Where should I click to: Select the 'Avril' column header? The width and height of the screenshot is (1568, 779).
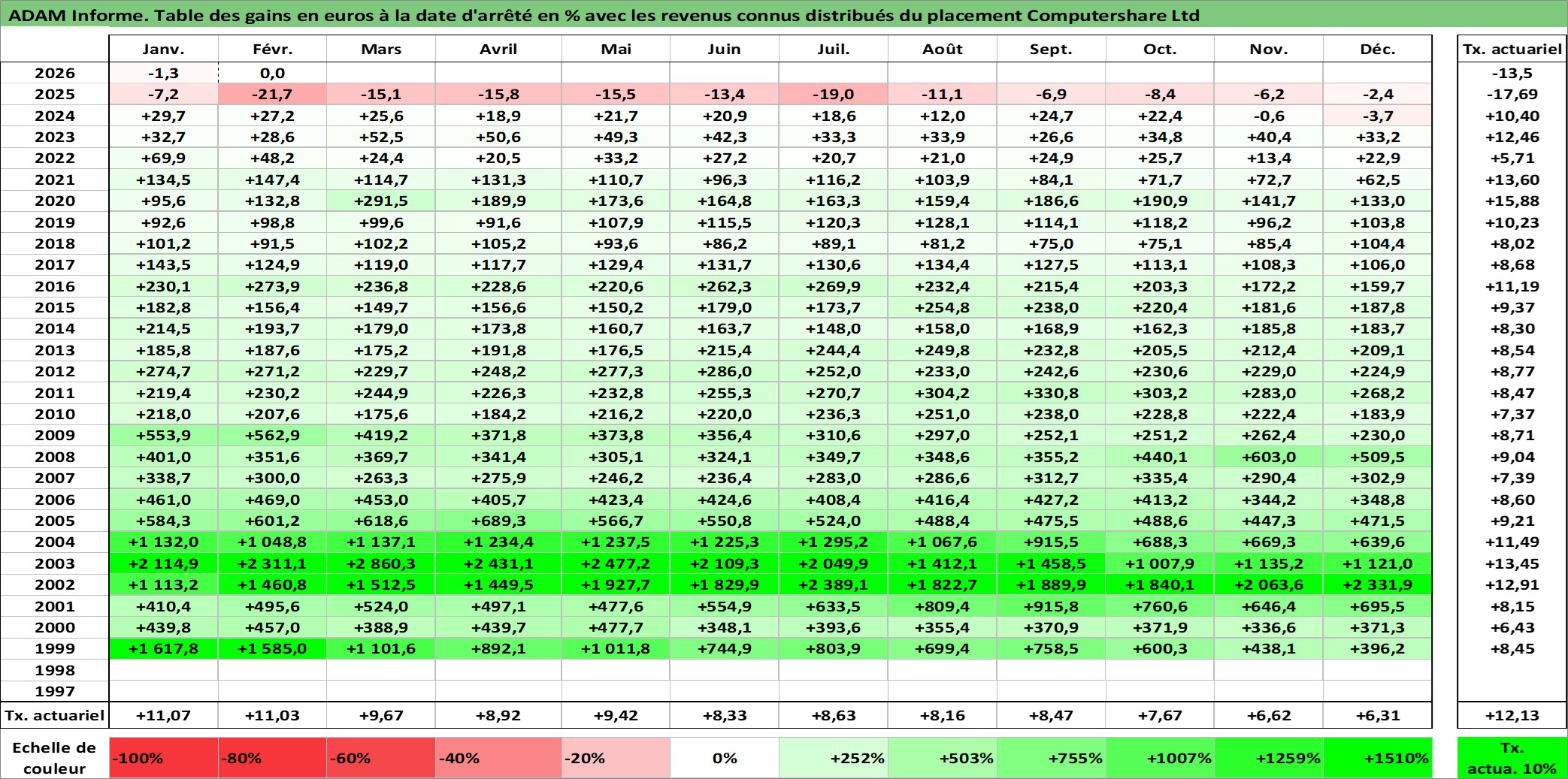(498, 49)
